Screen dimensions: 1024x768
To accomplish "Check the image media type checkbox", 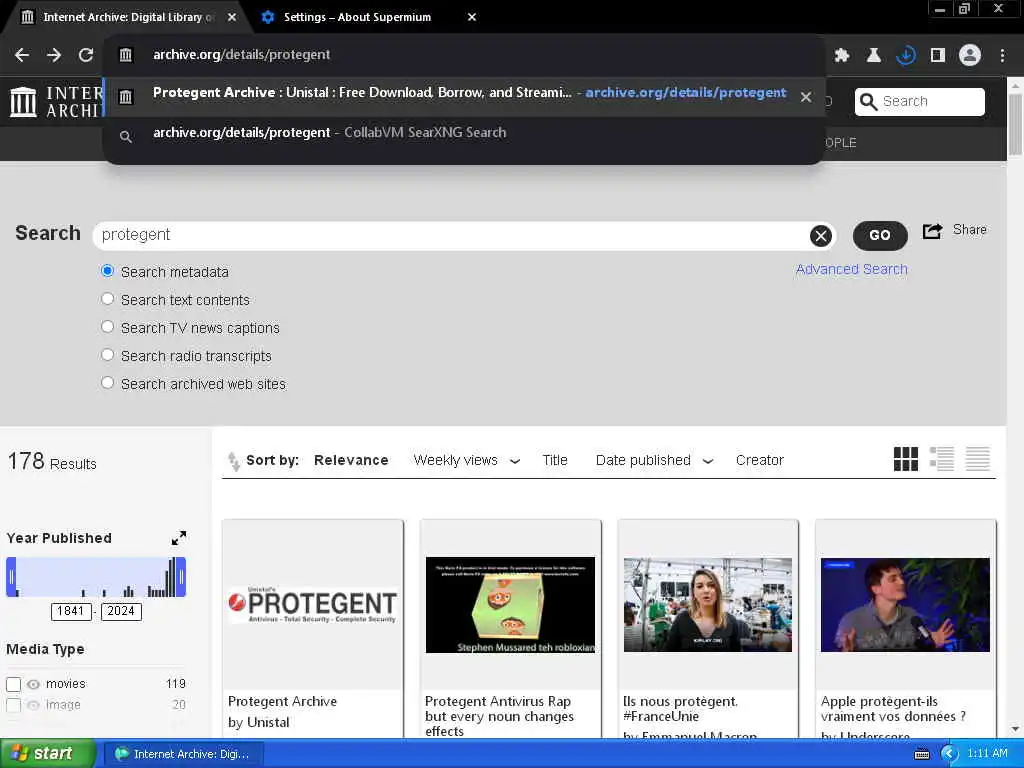I will (13, 705).
